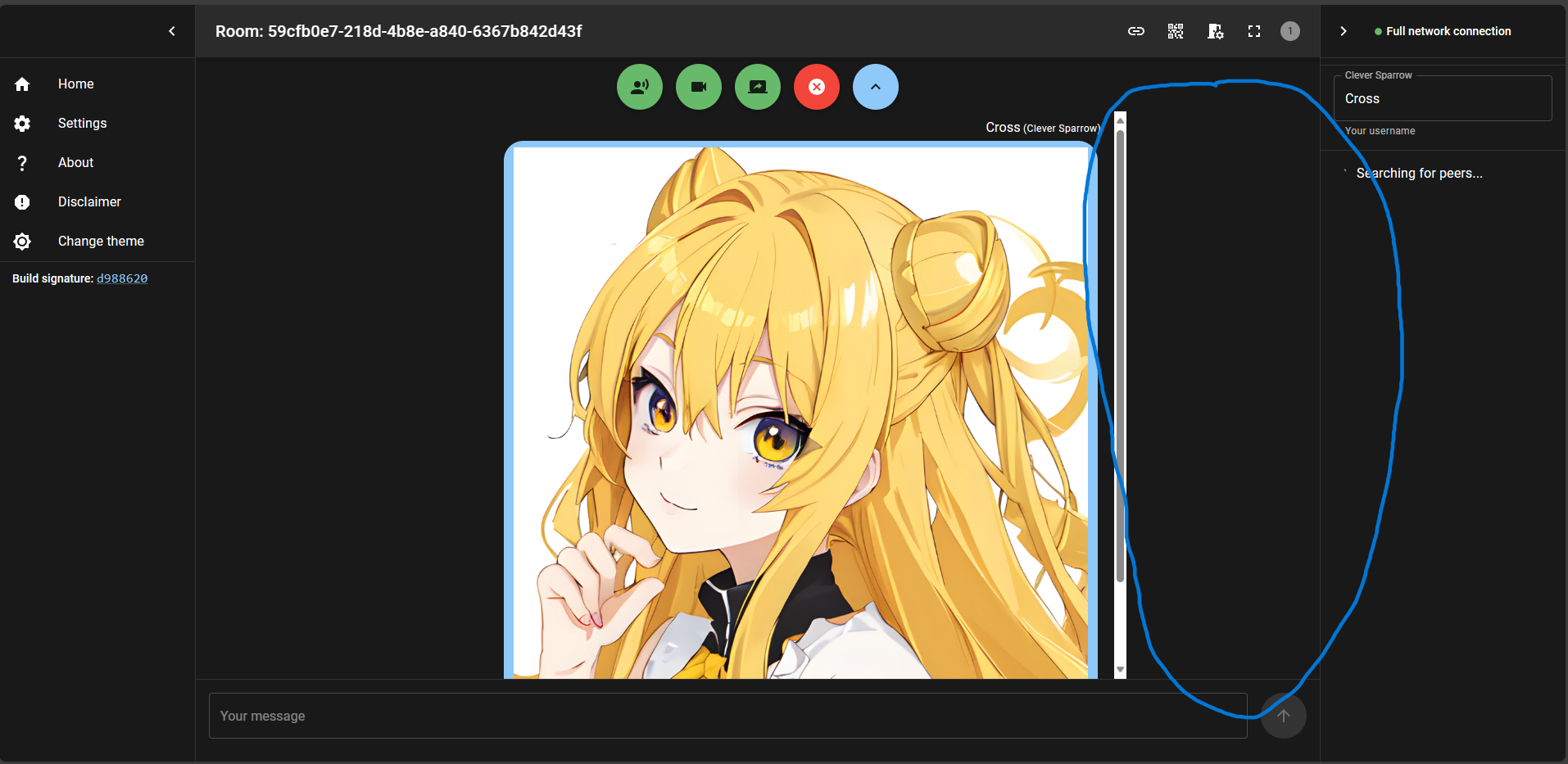Collapse the left navigation sidebar

point(172,31)
